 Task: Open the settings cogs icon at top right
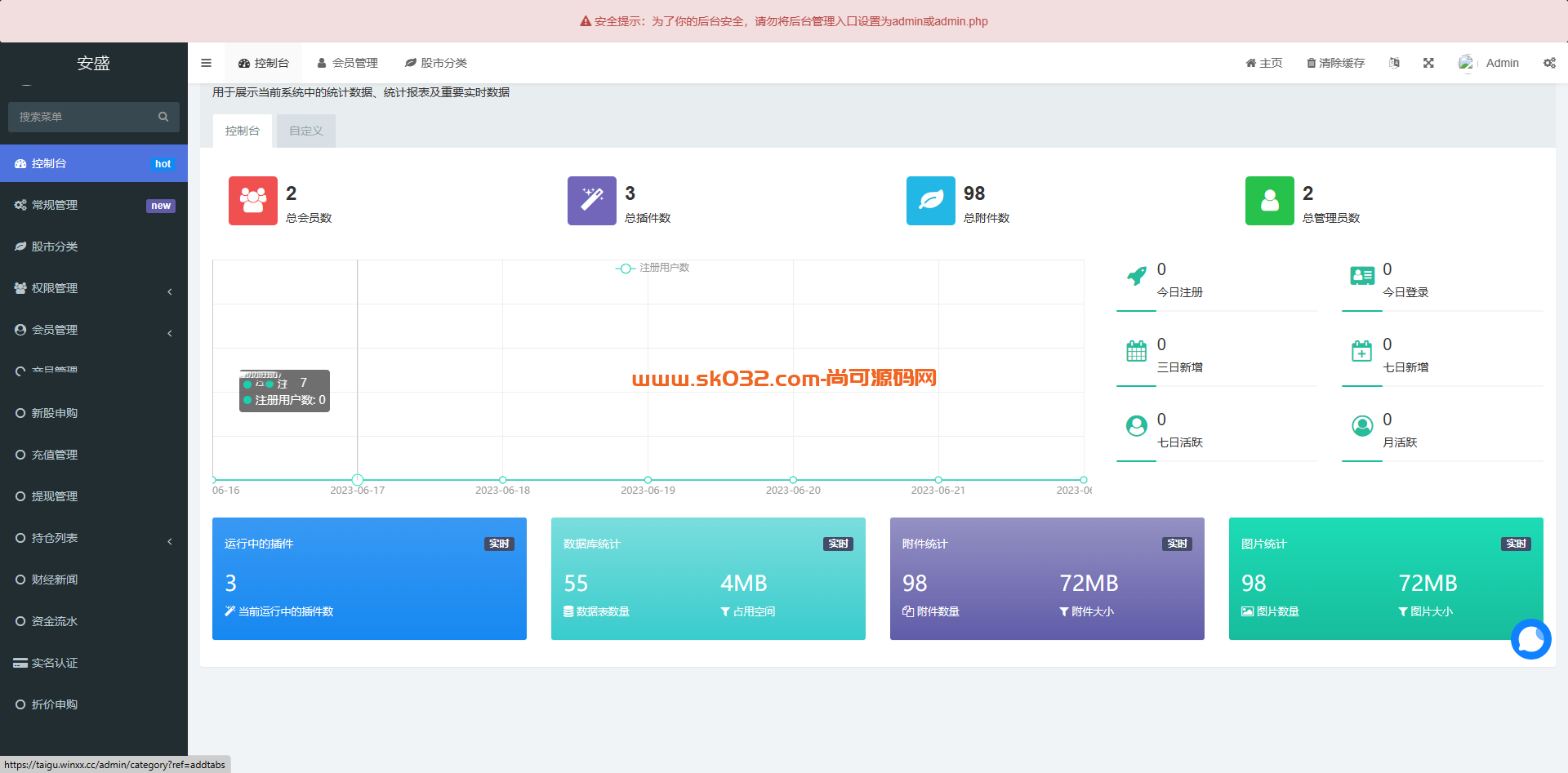point(1549,63)
